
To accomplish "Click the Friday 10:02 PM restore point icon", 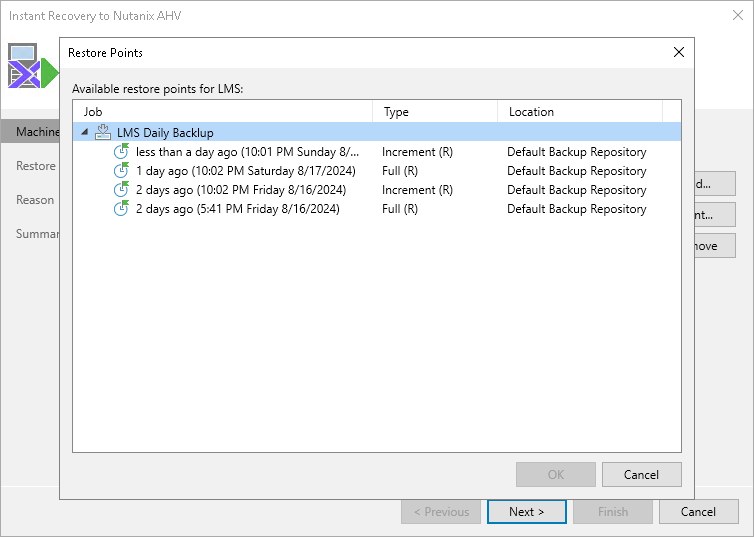I will [122, 190].
